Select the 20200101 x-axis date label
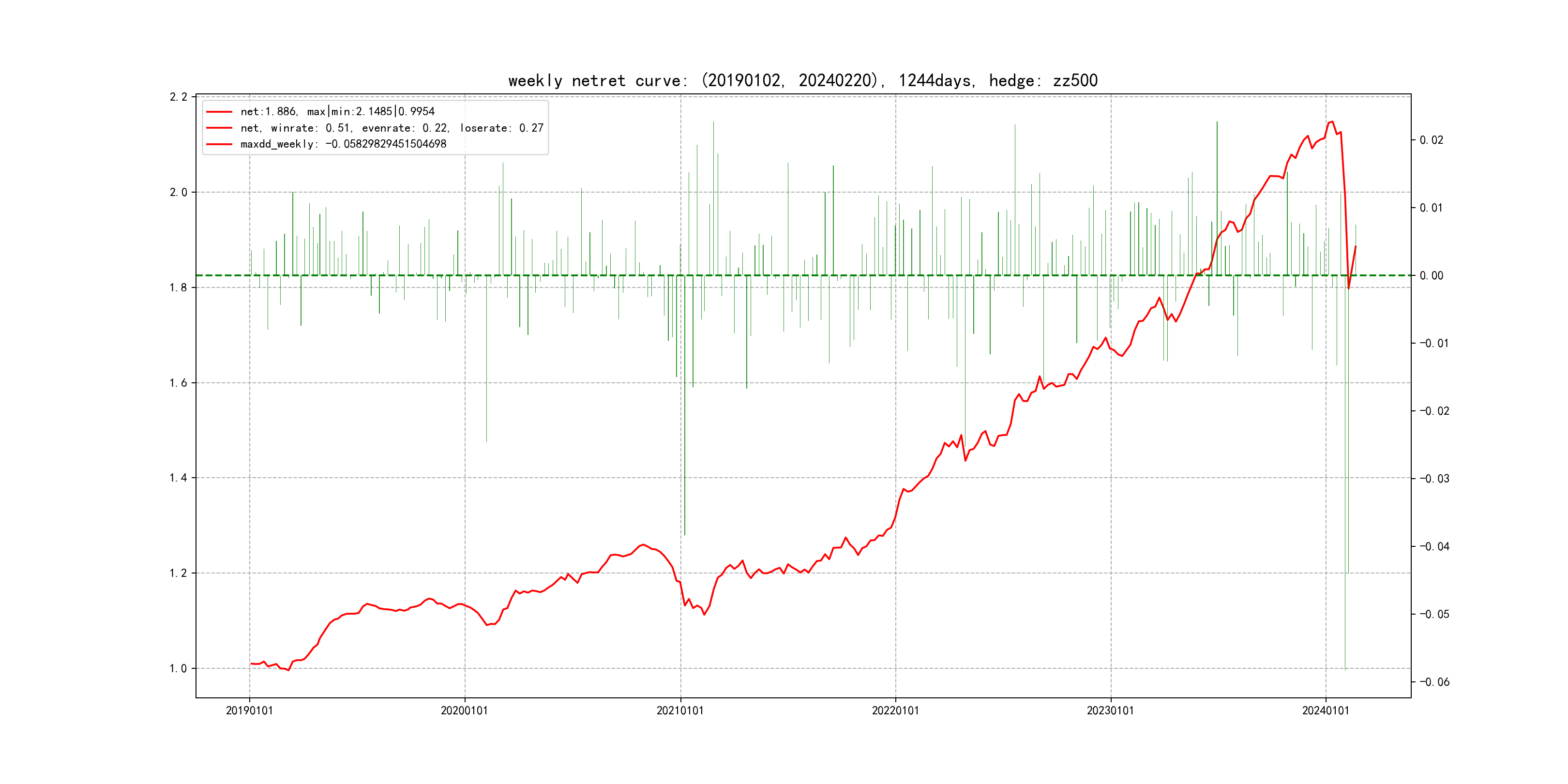1568x784 pixels. [x=465, y=711]
